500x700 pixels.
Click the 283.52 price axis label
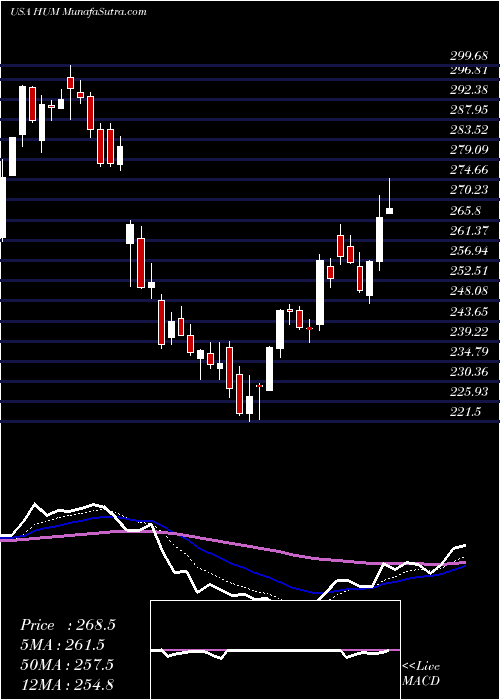click(469, 130)
